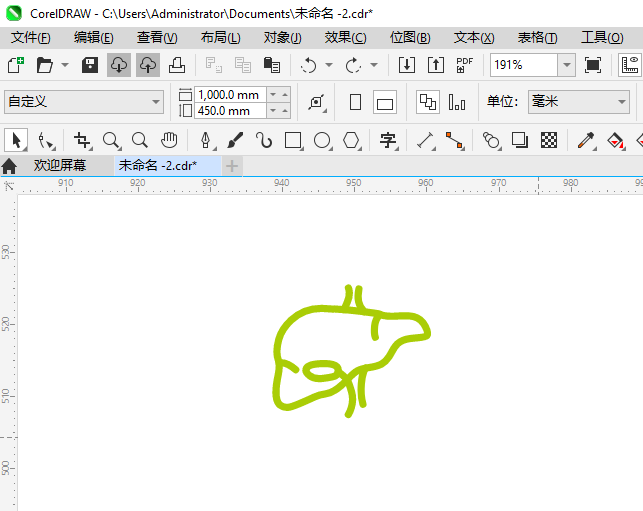This screenshot has height=511, width=643.
Task: Select the Freehand curve tool
Action: 263,140
